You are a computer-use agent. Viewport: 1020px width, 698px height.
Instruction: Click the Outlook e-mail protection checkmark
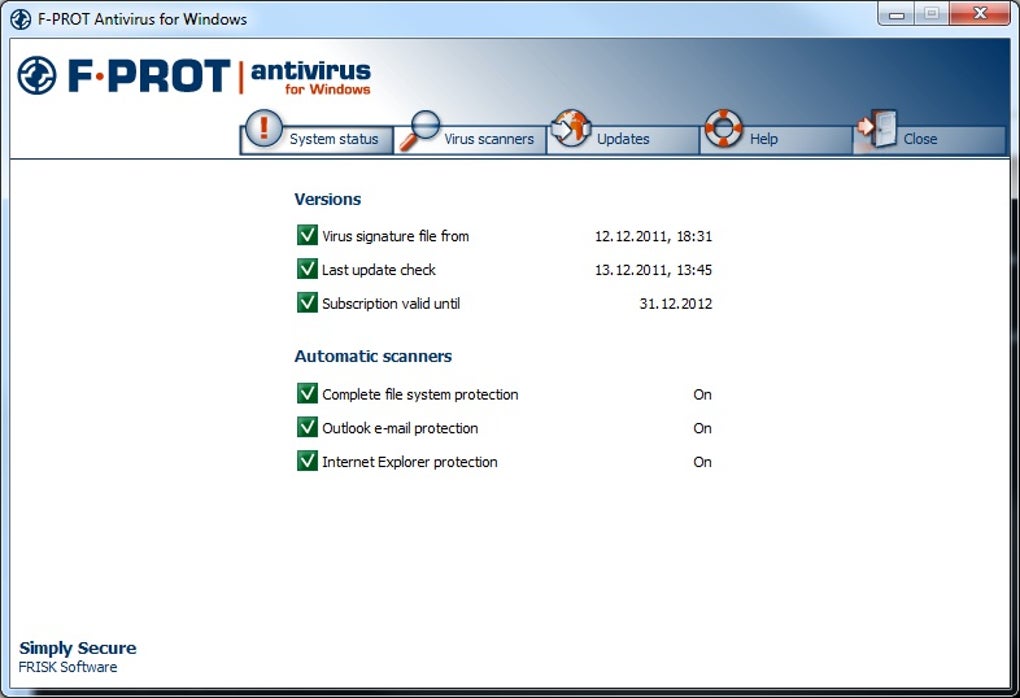(307, 427)
